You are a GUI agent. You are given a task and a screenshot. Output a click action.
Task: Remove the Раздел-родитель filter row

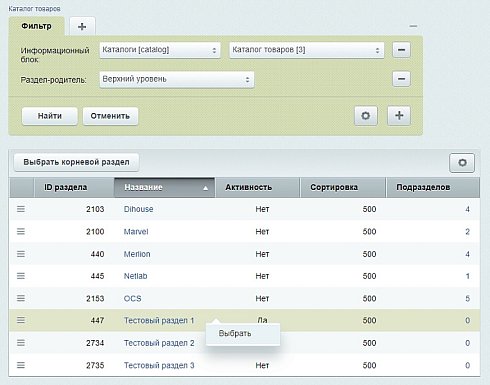[x=401, y=79]
